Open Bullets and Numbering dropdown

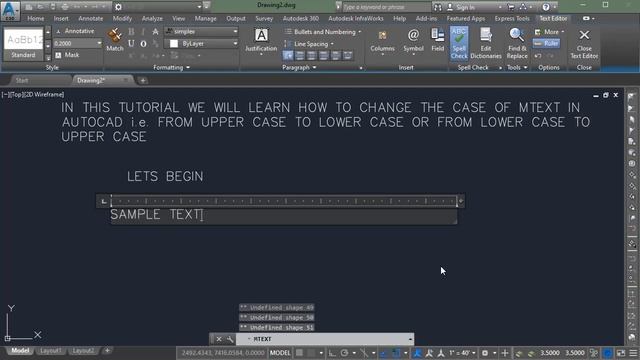coord(323,32)
